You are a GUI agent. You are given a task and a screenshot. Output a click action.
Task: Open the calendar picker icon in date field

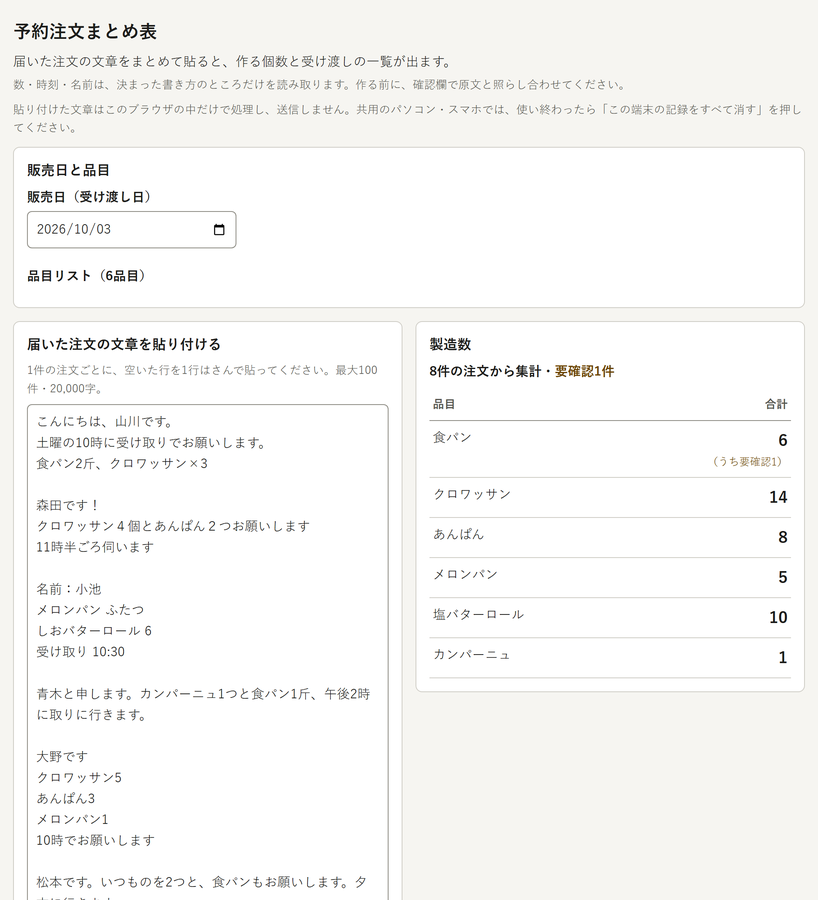click(219, 230)
